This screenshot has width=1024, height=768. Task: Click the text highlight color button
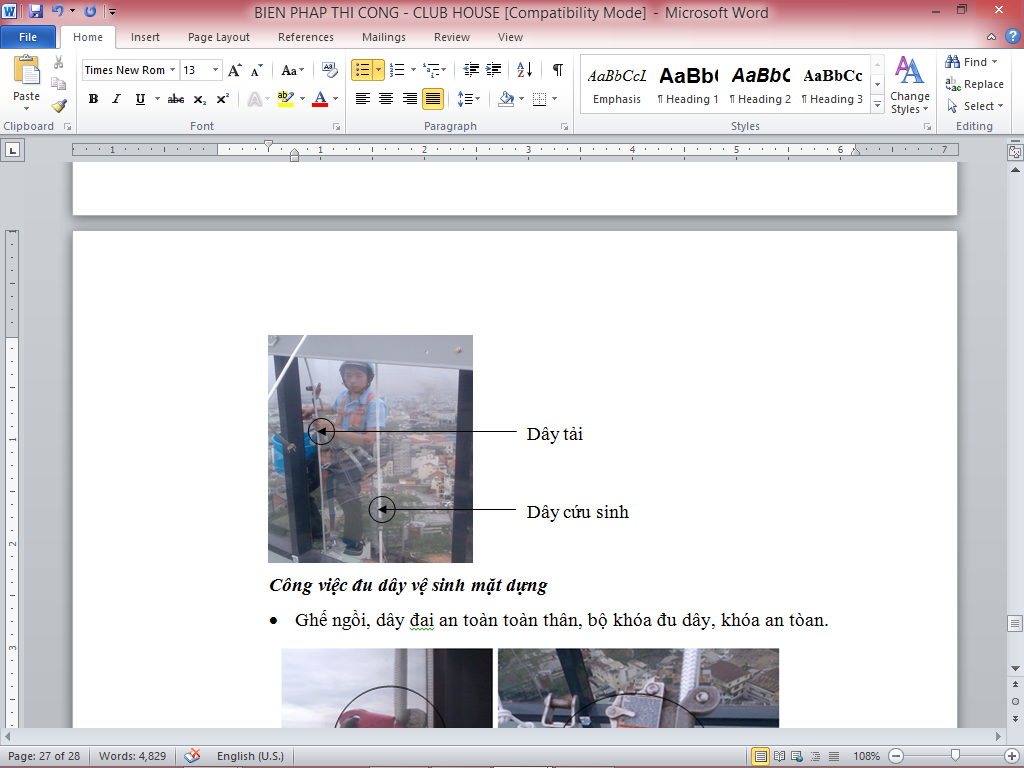click(x=285, y=99)
